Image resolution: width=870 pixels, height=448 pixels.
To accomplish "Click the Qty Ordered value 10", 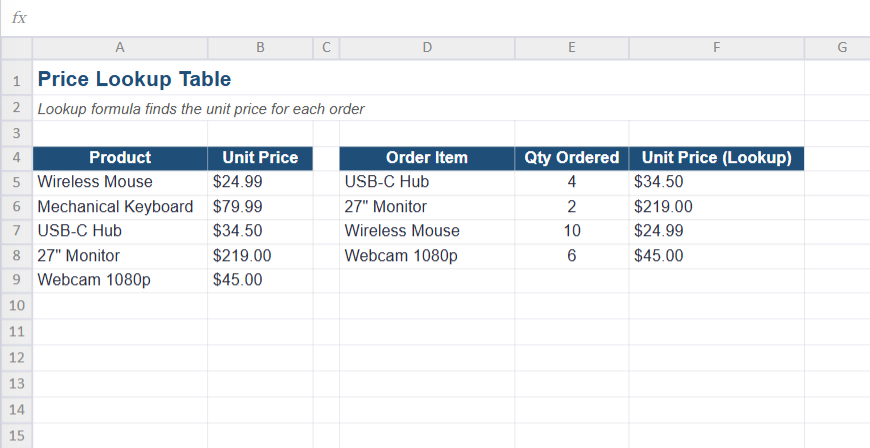I will coord(571,231).
